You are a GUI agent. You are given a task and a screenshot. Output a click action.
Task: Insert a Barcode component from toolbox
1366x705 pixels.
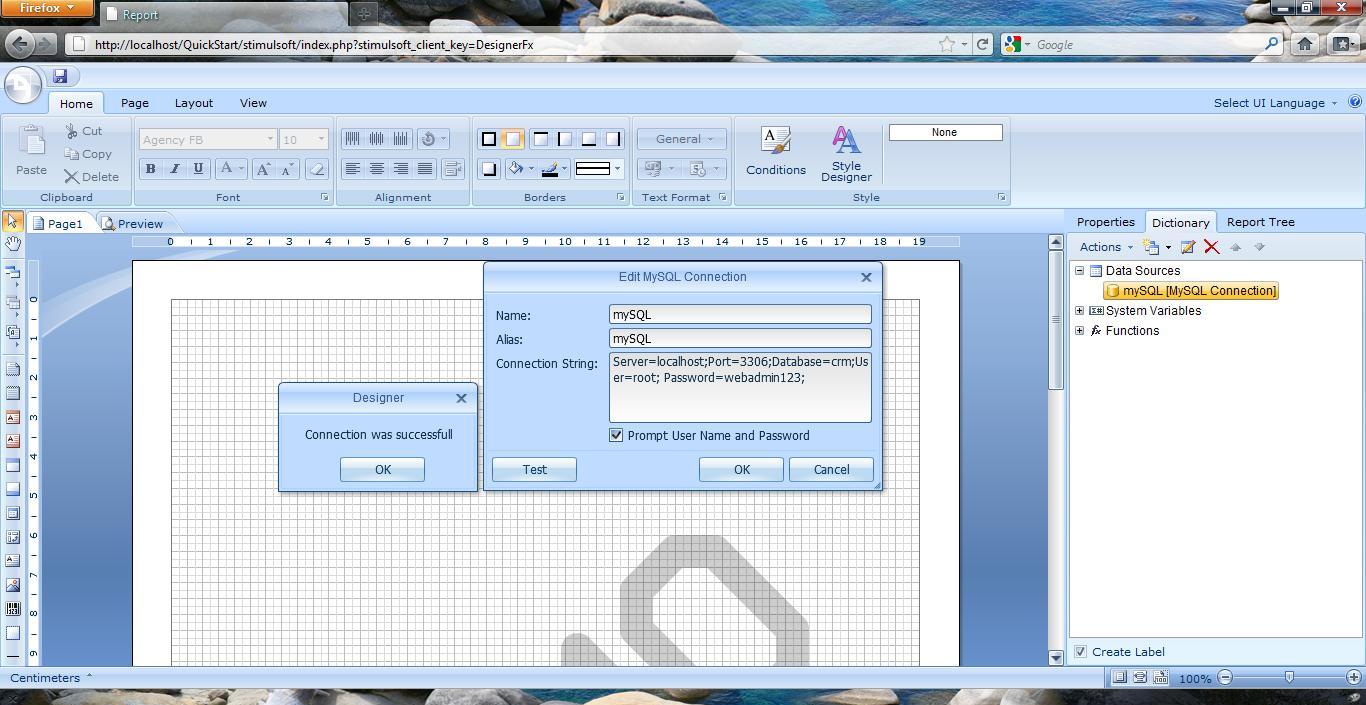[12, 609]
